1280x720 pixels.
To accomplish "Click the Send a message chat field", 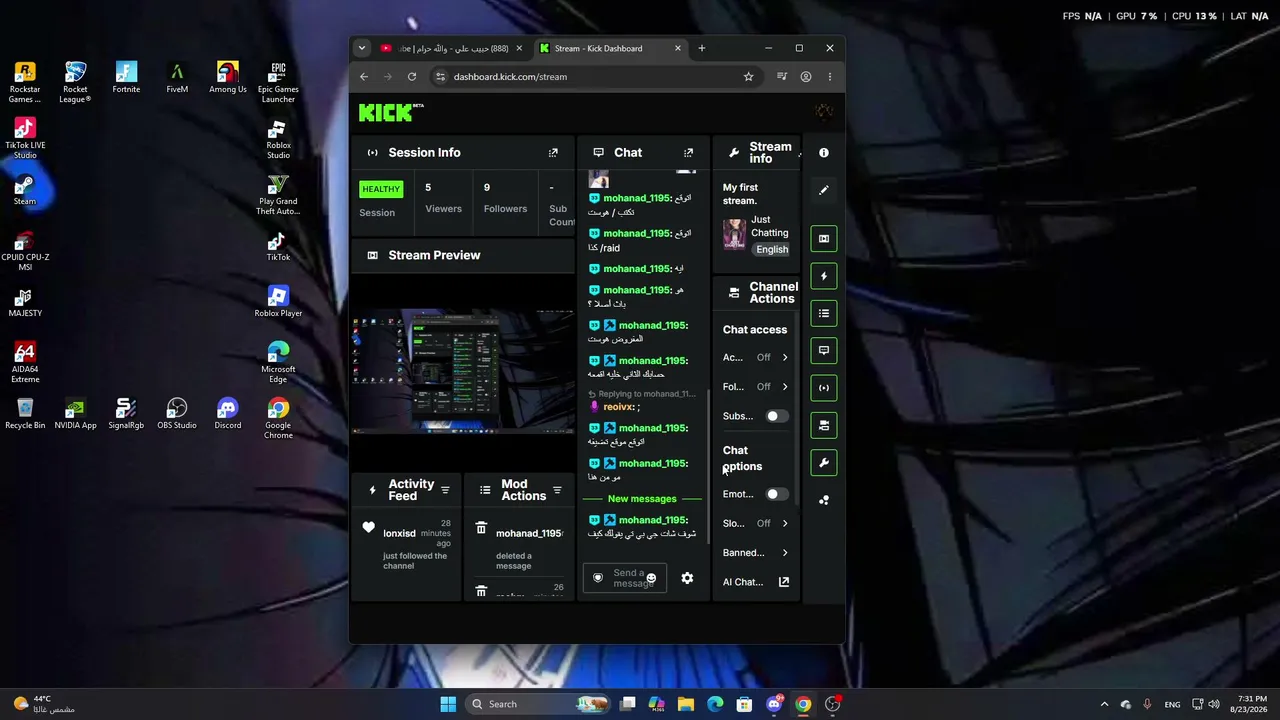I will point(625,578).
